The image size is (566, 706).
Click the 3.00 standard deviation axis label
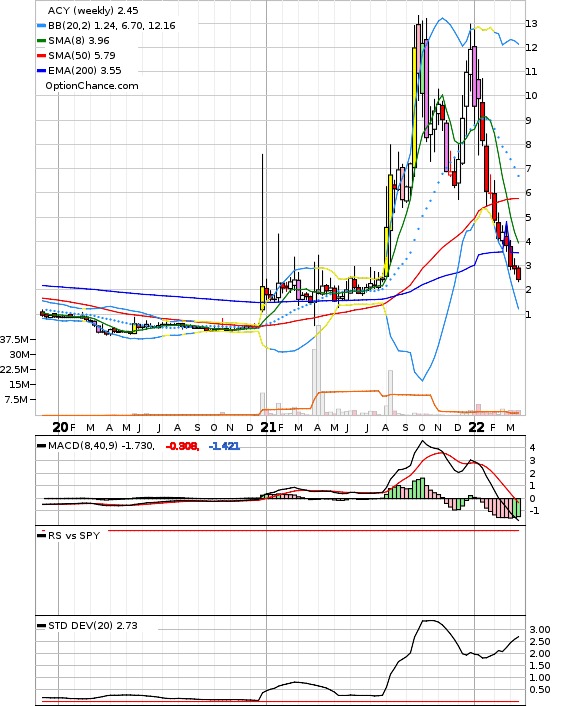(540, 629)
